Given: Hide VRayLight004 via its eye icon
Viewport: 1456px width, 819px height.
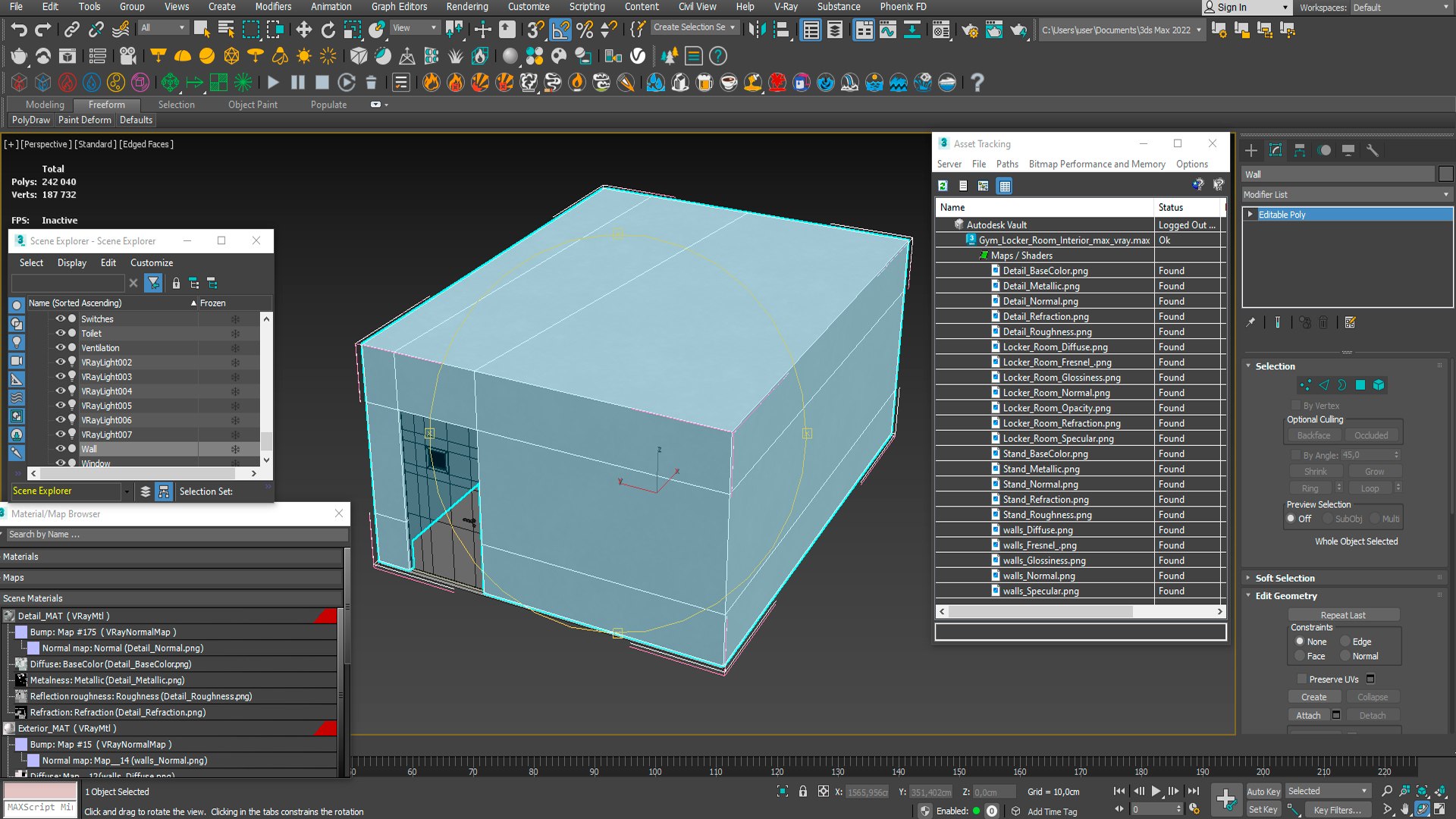Looking at the screenshot, I should click(60, 391).
